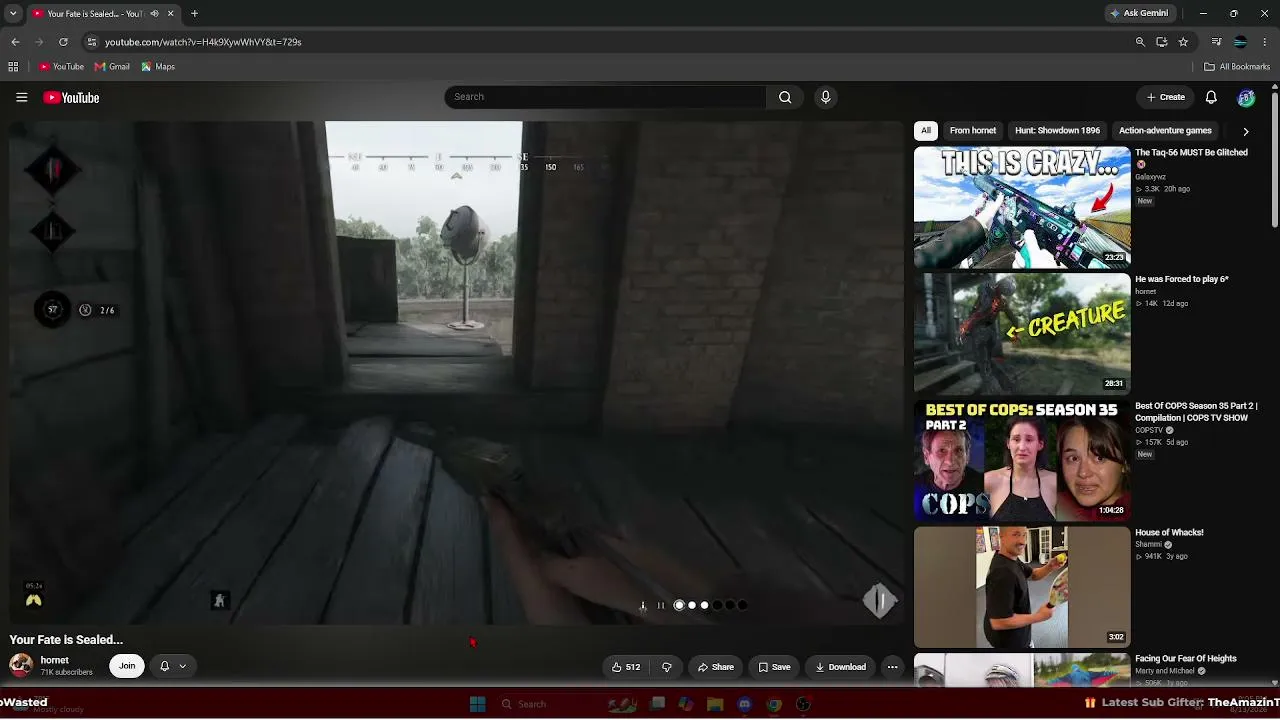Click the page vertical scrollbar thumb
This screenshot has width=1280, height=720.
click(x=1275, y=160)
